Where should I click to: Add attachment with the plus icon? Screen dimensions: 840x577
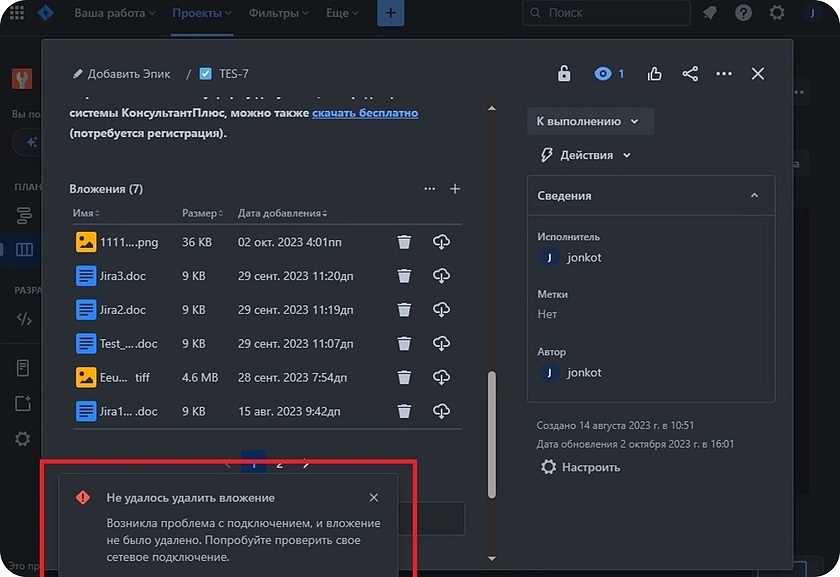455,189
